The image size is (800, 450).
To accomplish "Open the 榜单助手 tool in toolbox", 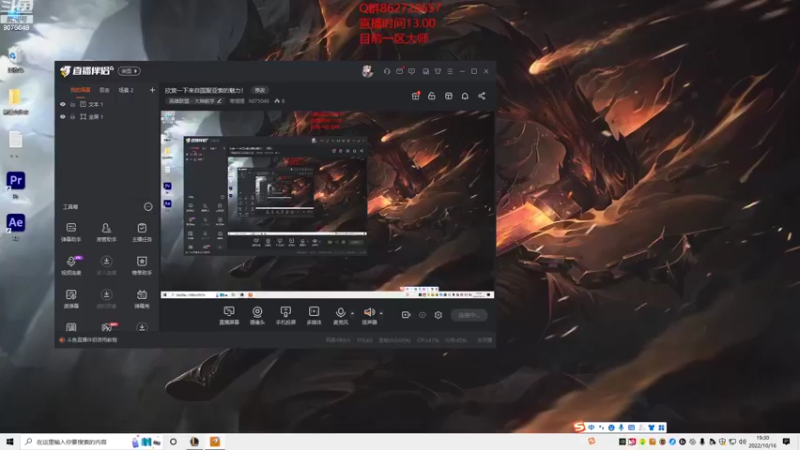I will click(142, 265).
